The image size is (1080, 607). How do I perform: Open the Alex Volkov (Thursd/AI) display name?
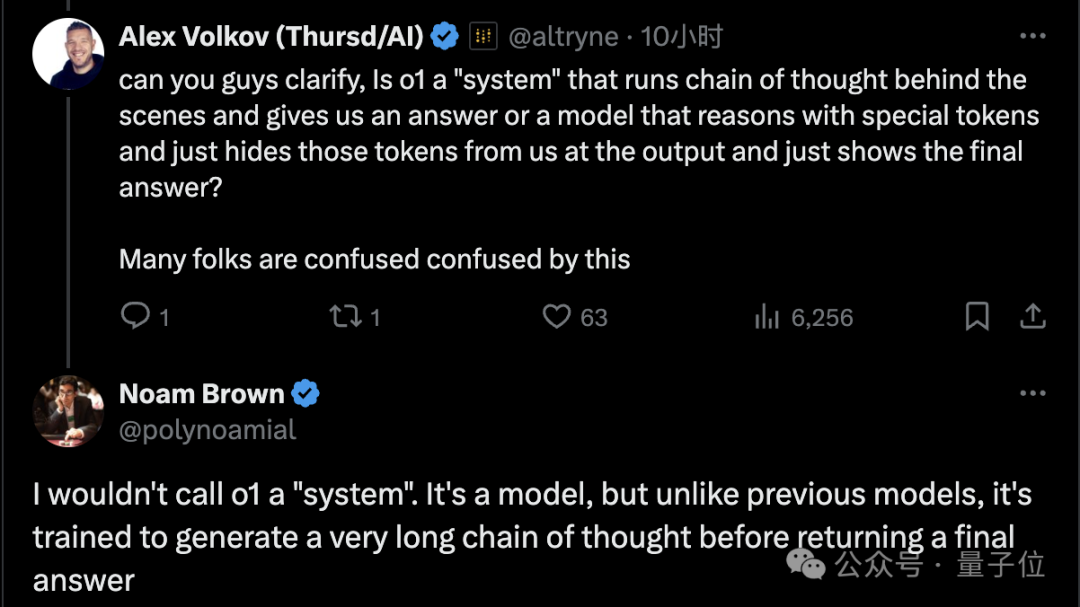(x=271, y=37)
